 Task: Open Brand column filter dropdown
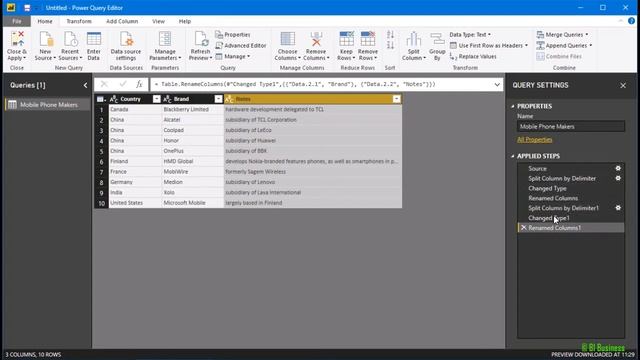(x=218, y=99)
